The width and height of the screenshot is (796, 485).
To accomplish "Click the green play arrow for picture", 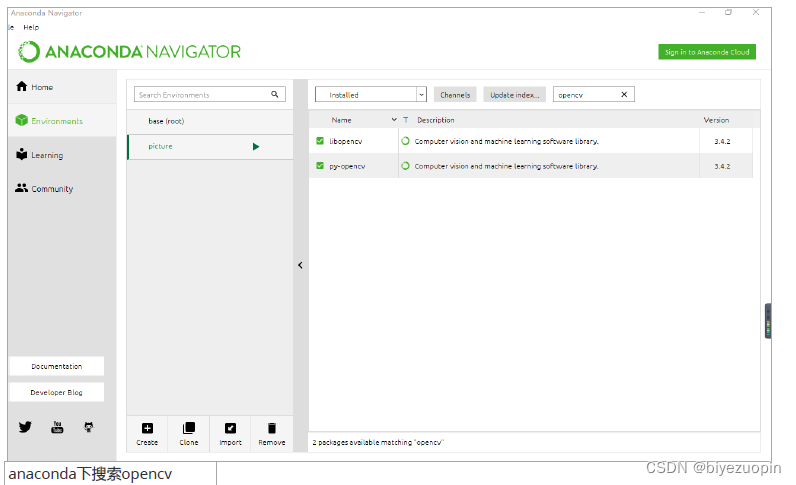I will (256, 147).
